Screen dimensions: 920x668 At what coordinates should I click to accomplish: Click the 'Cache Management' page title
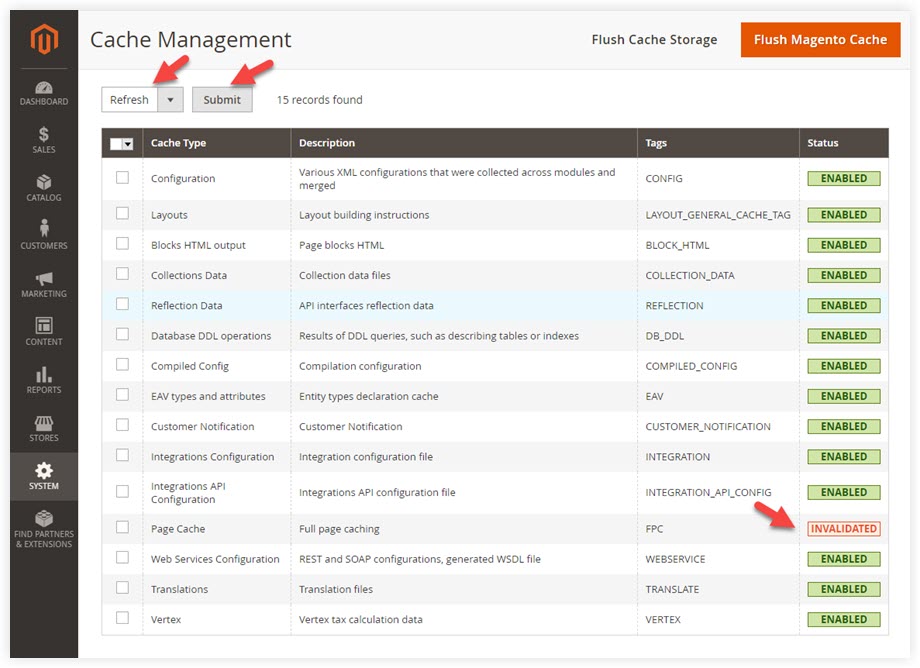[191, 40]
